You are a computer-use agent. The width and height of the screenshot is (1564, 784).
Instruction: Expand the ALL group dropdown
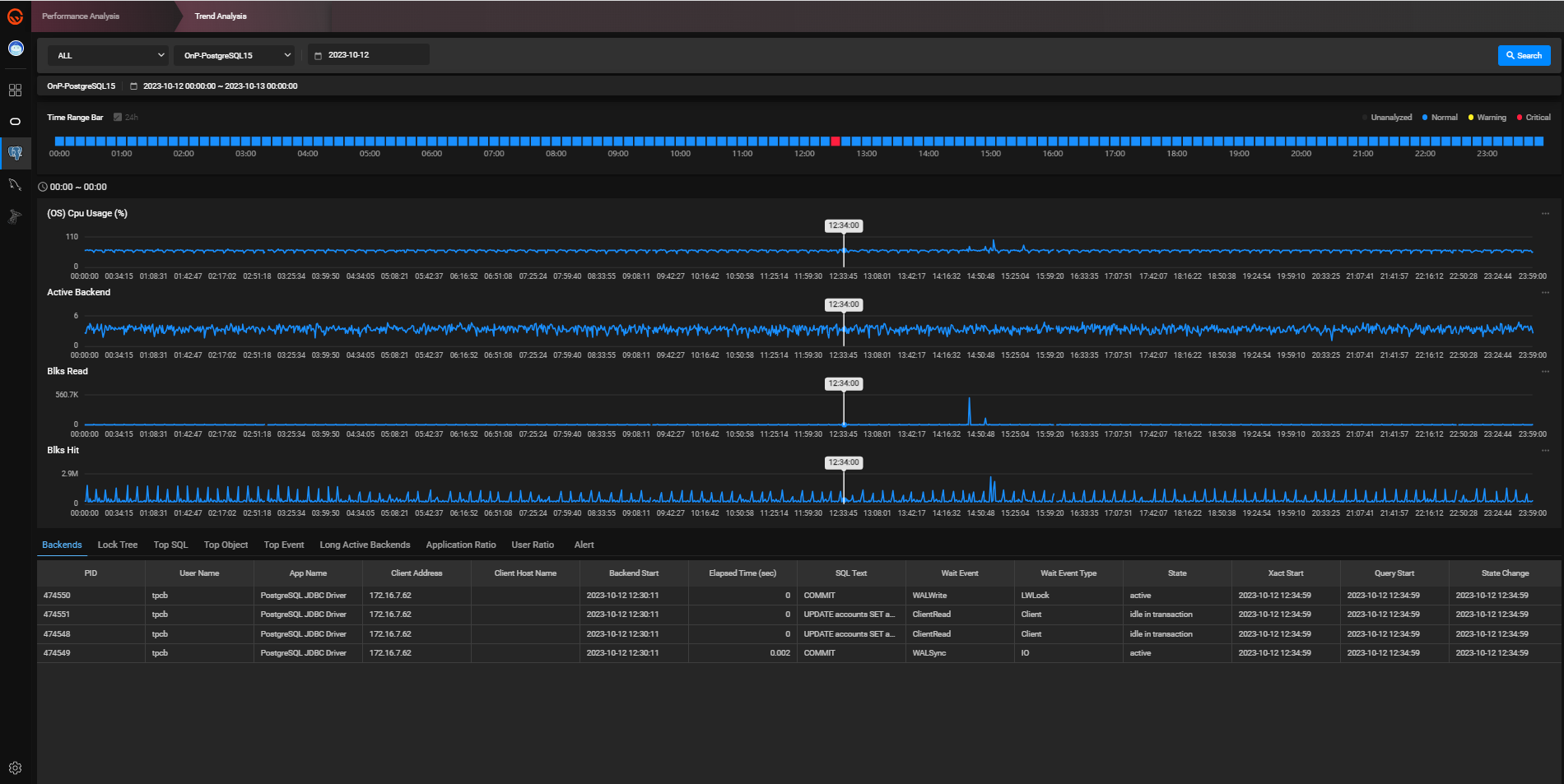click(108, 55)
